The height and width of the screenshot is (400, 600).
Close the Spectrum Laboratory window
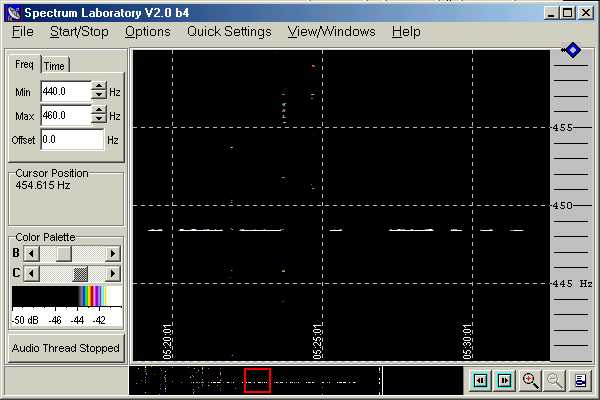[586, 13]
